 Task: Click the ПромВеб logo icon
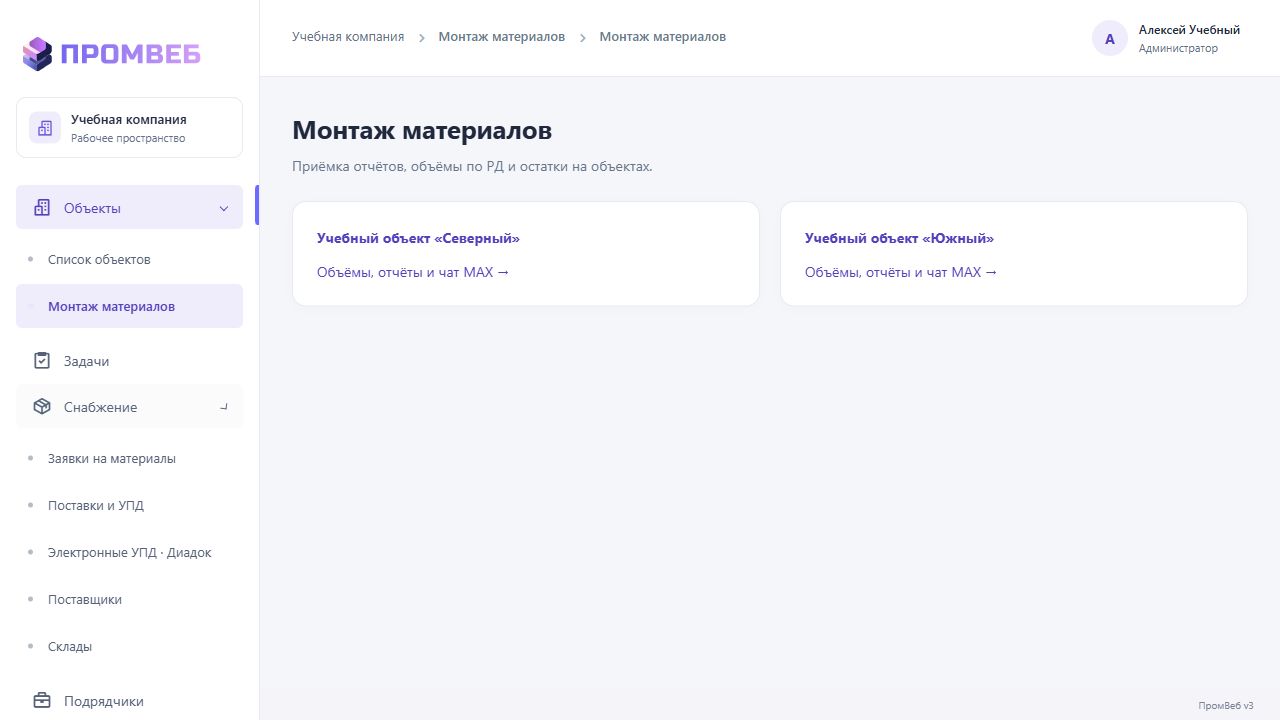pos(37,54)
